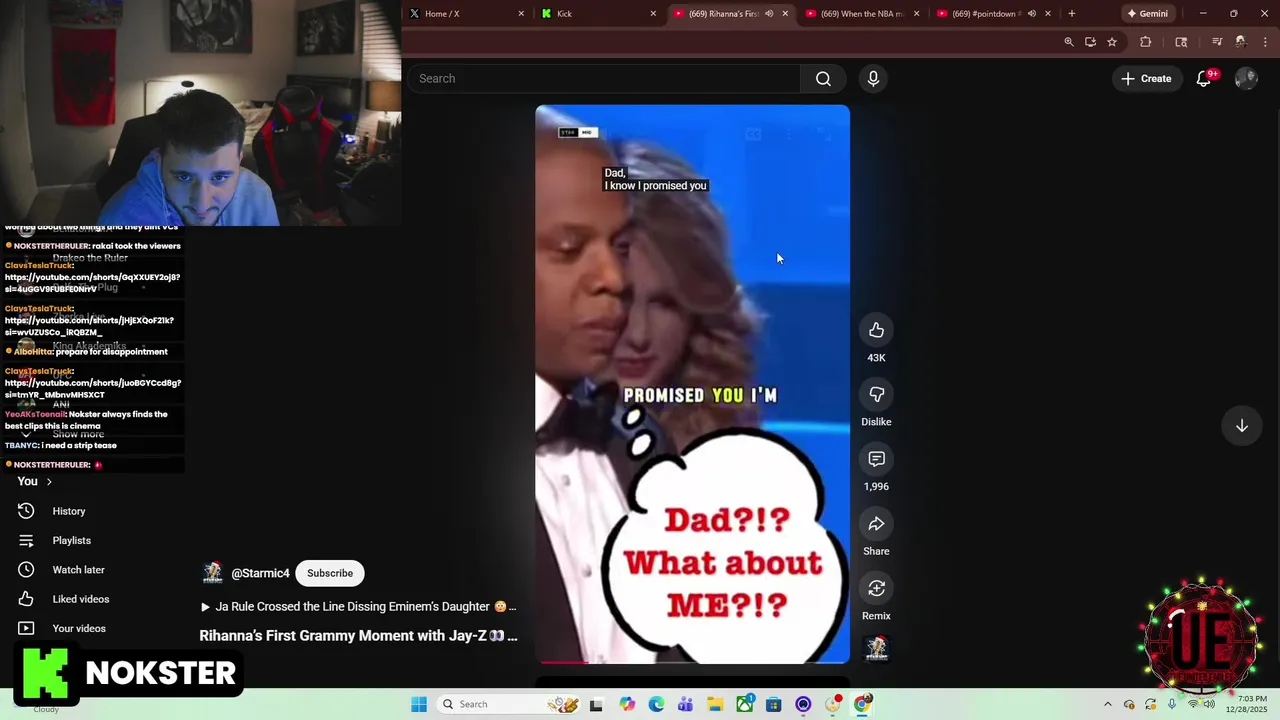Like the Short with 43K likes
Screen dimensions: 1280x720
click(x=876, y=330)
